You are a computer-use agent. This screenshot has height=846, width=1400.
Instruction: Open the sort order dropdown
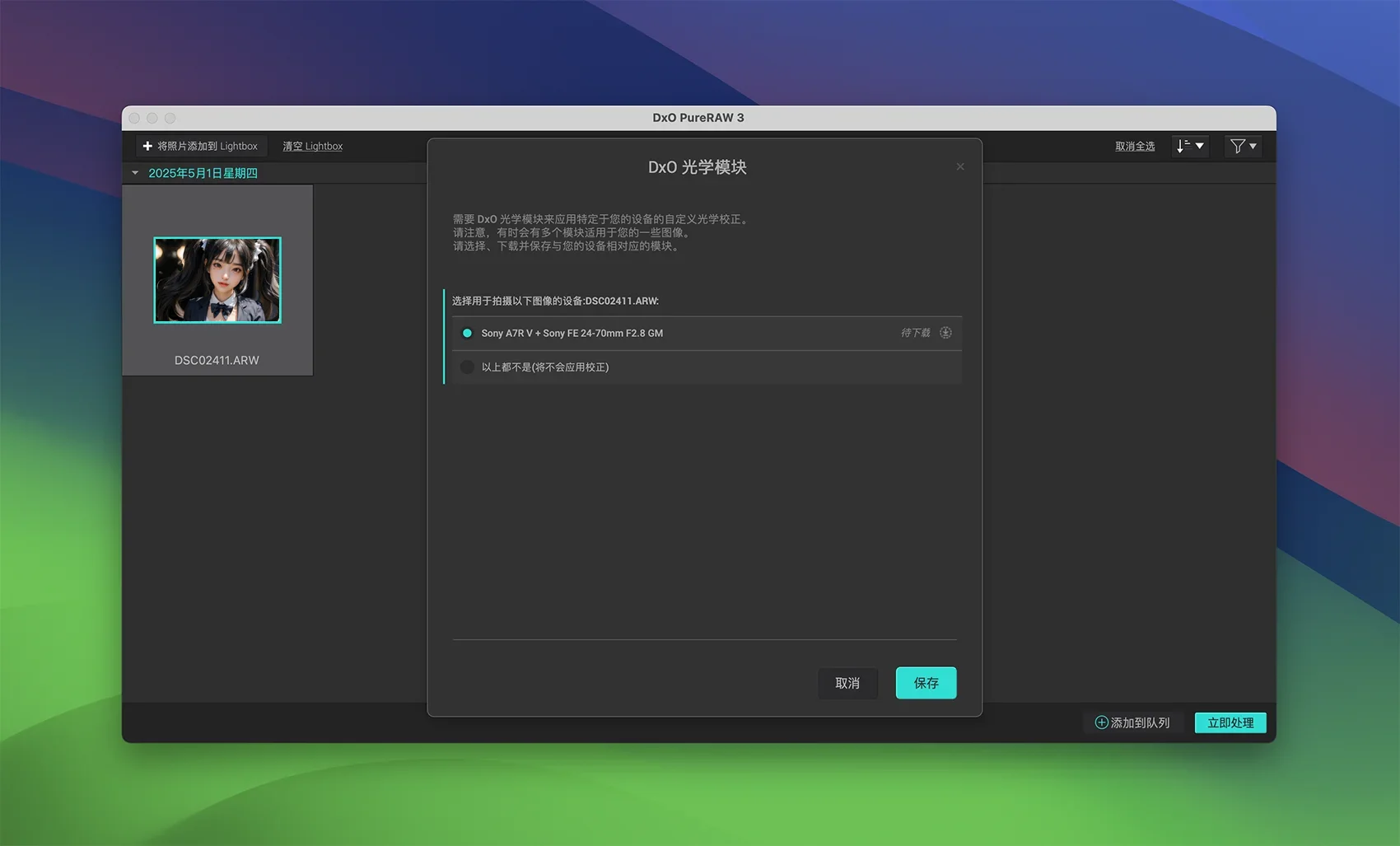pyautogui.click(x=1190, y=146)
